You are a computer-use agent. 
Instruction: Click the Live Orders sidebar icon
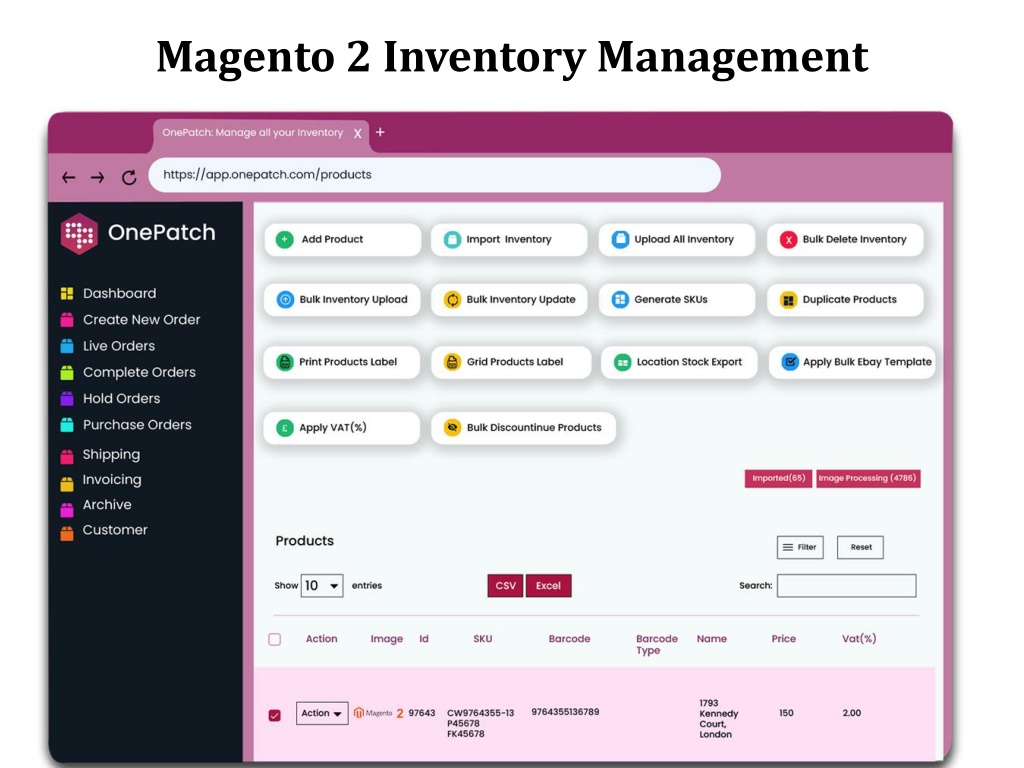click(x=67, y=345)
